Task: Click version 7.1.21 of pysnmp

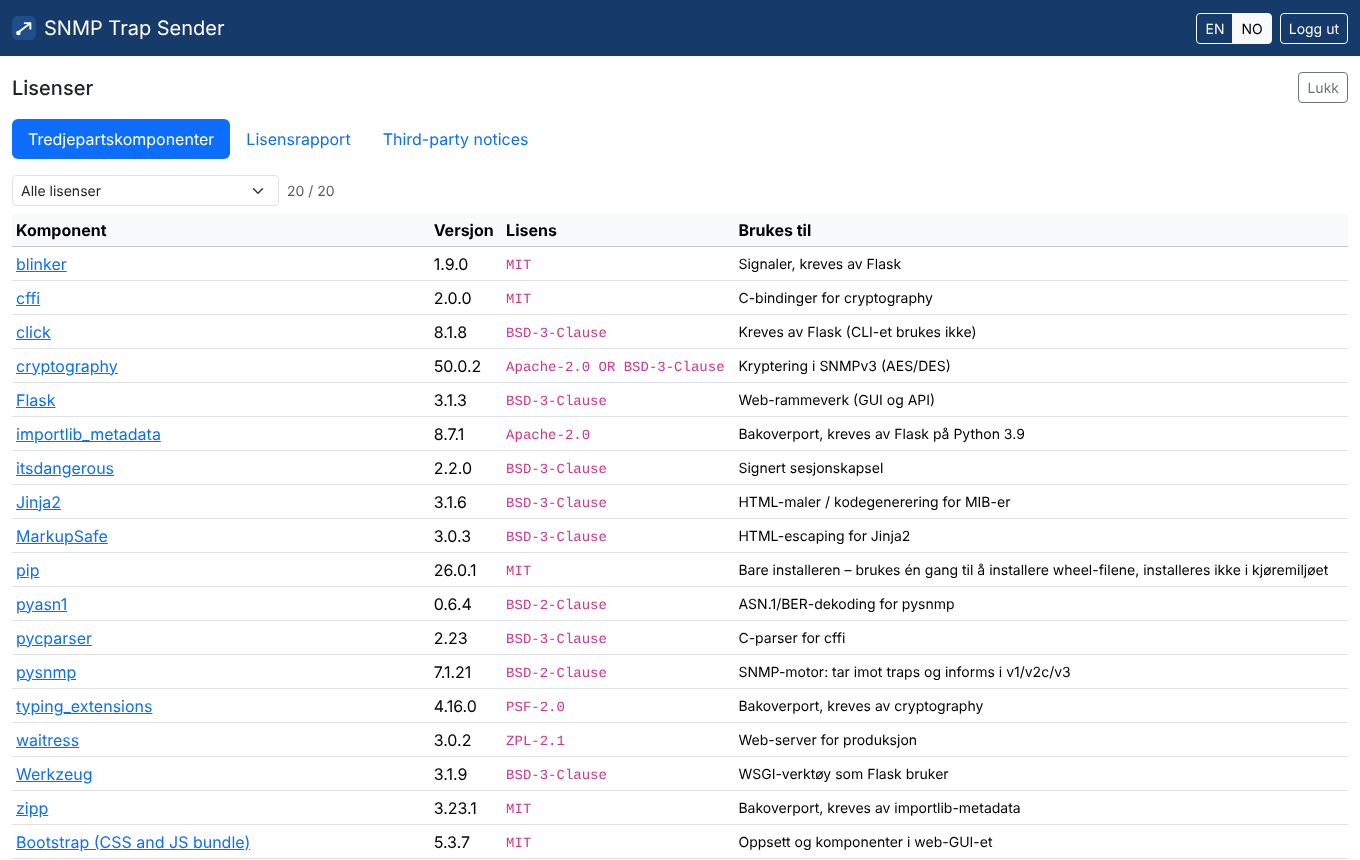Action: tap(453, 672)
